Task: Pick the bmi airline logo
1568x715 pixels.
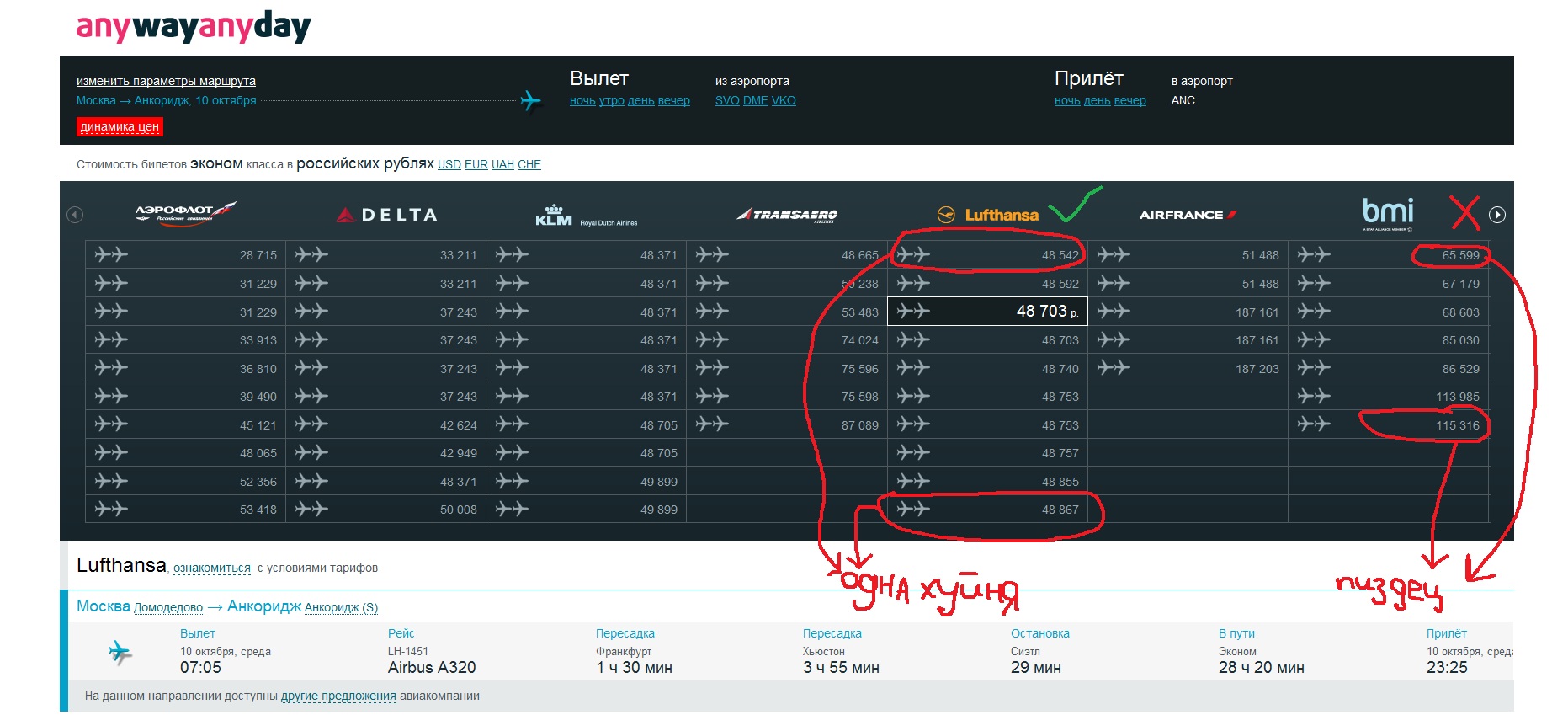Action: [1389, 214]
